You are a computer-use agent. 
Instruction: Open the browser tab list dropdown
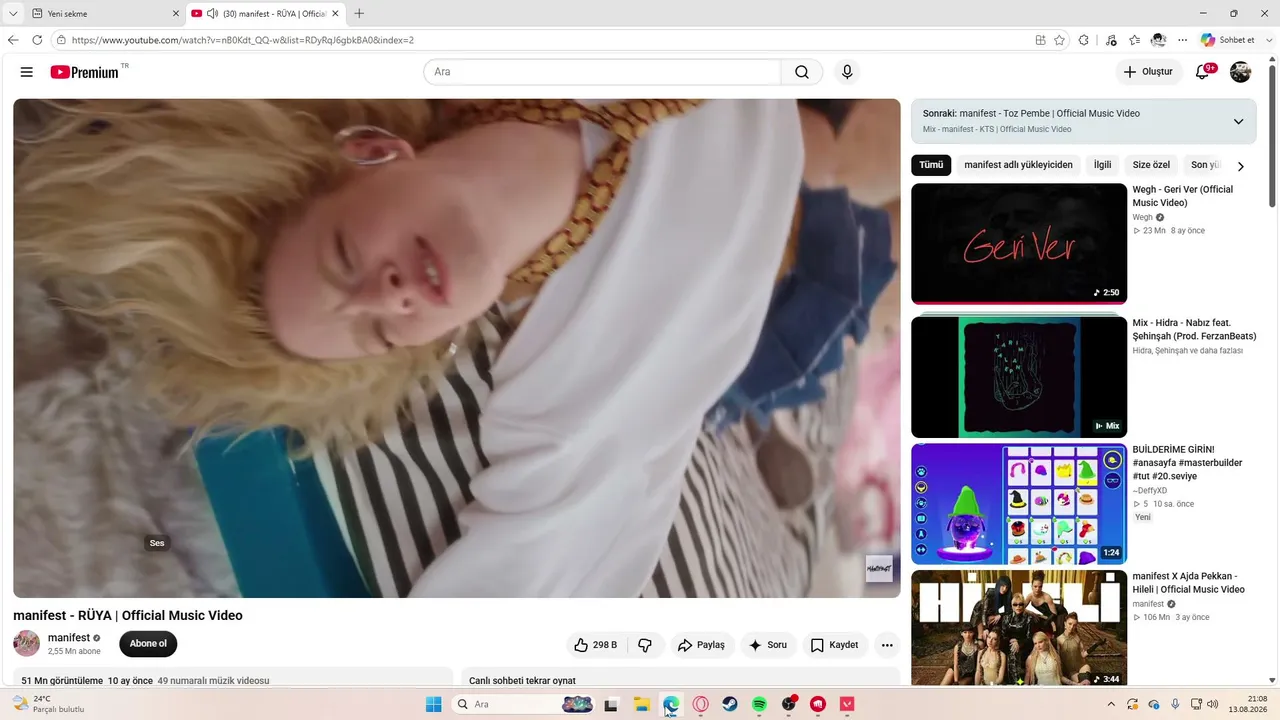pyautogui.click(x=13, y=13)
